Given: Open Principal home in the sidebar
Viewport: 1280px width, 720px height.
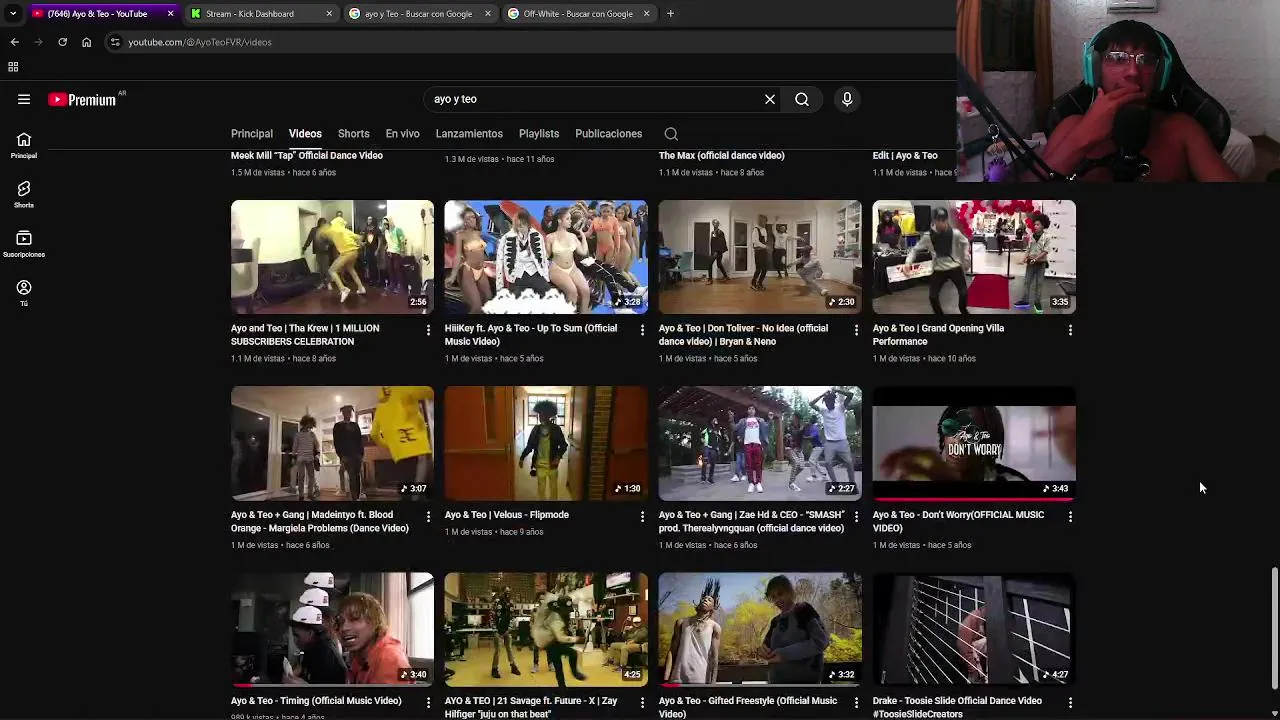Looking at the screenshot, I should point(24,145).
